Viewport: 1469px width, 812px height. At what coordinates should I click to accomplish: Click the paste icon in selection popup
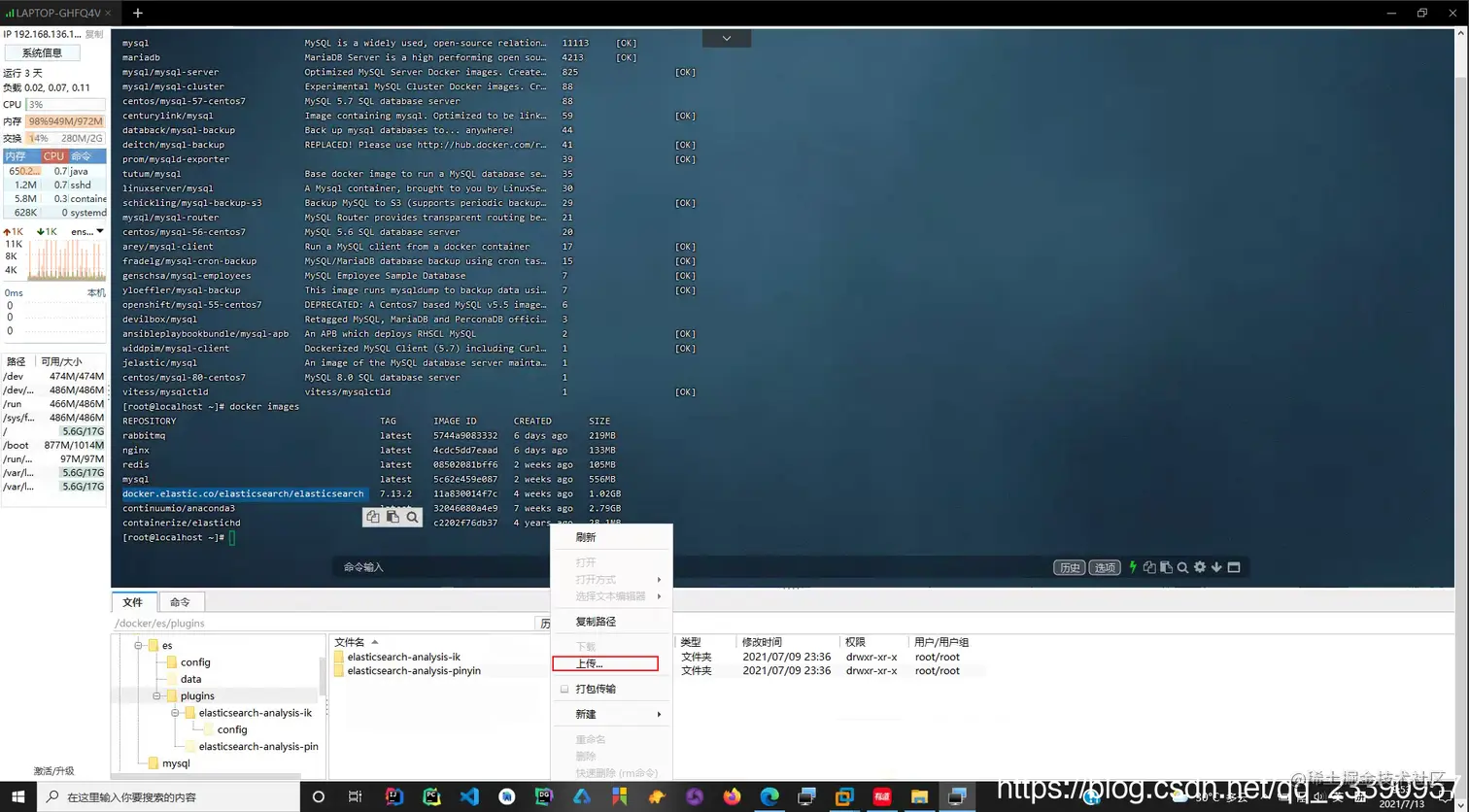pos(393,518)
